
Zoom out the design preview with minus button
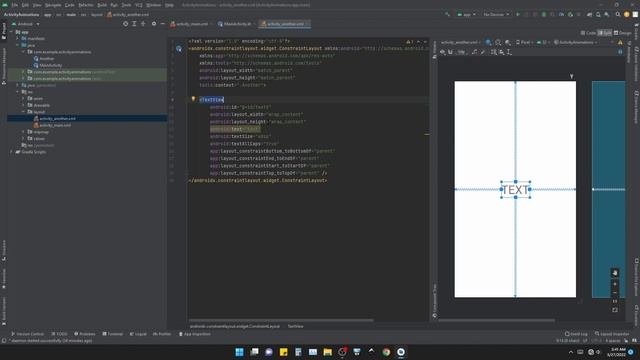tap(615, 293)
